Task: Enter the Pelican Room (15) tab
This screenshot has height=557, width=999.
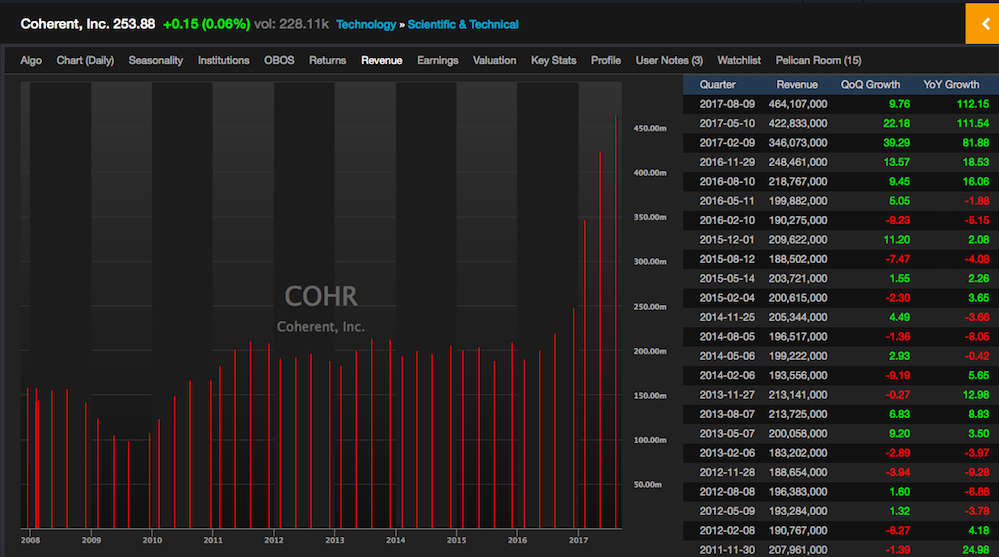Action: click(818, 61)
